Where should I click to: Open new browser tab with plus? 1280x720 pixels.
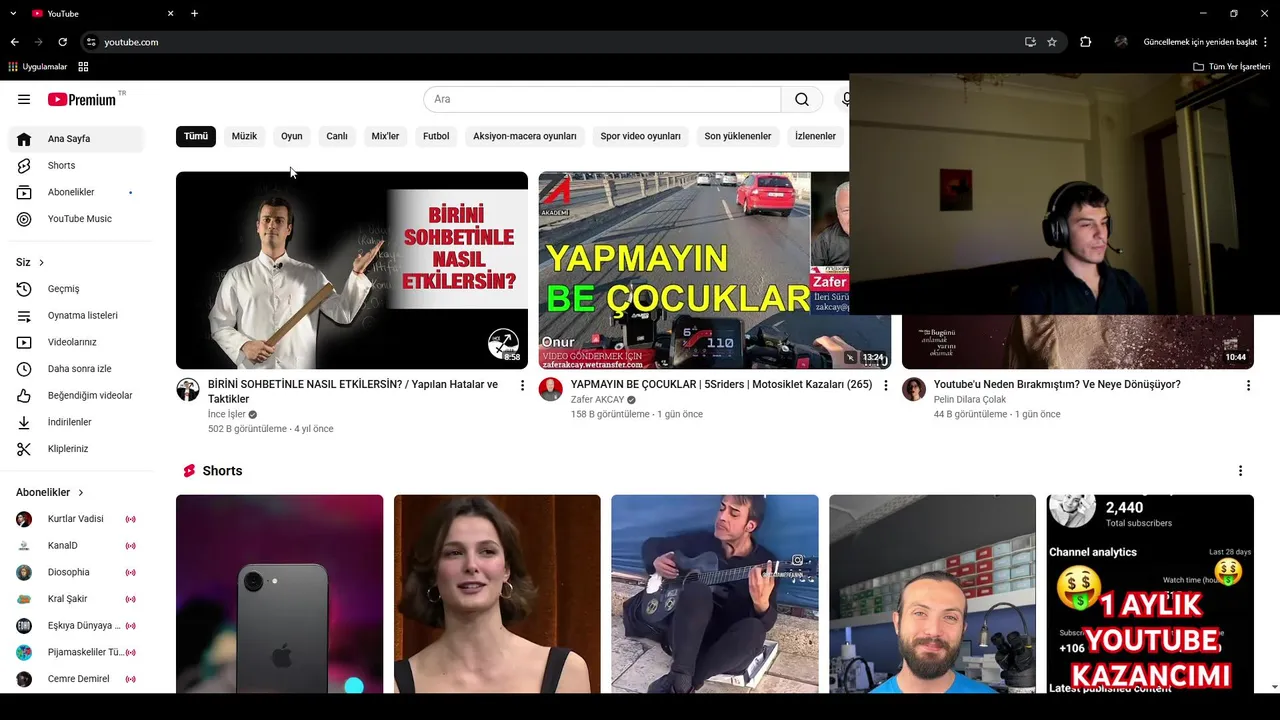pyautogui.click(x=194, y=13)
